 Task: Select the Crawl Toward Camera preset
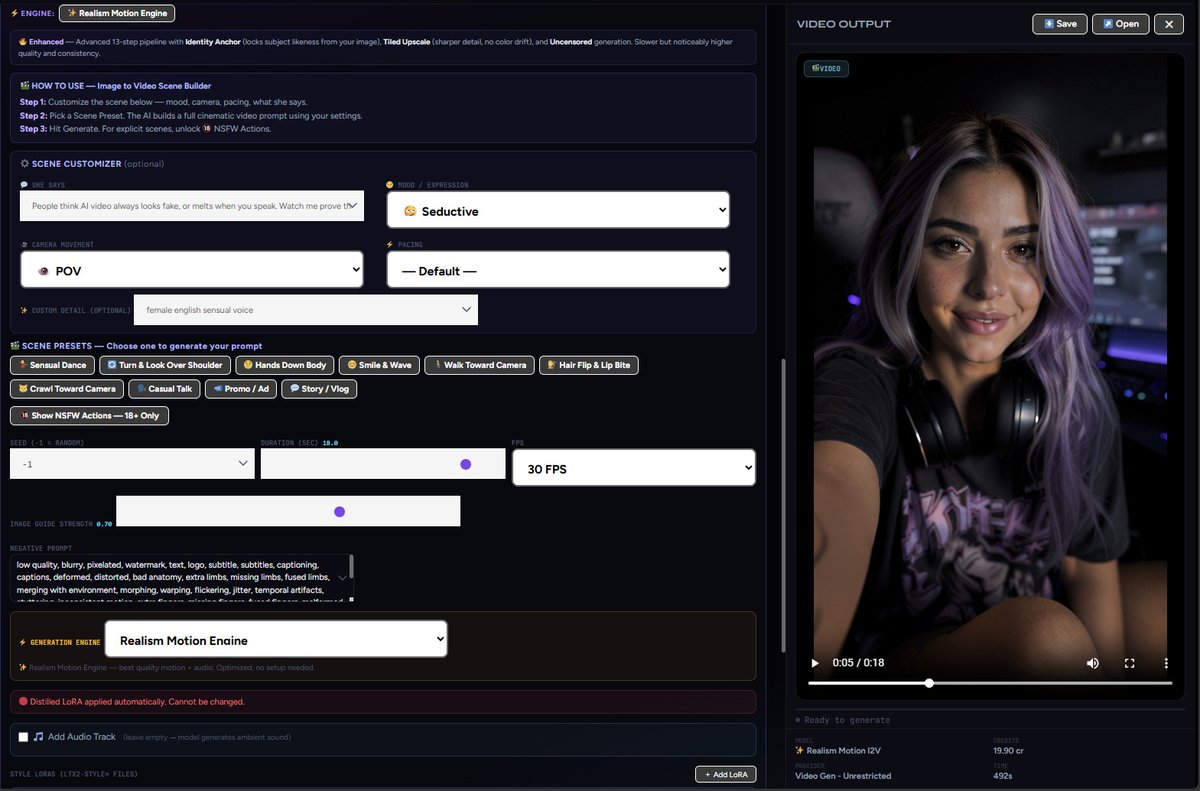point(66,388)
